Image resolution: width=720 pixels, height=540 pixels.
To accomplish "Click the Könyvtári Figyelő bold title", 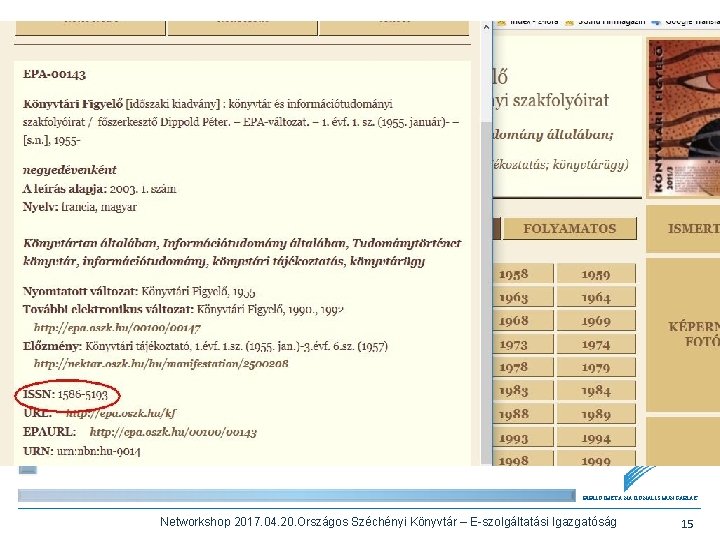I will click(x=73, y=104).
